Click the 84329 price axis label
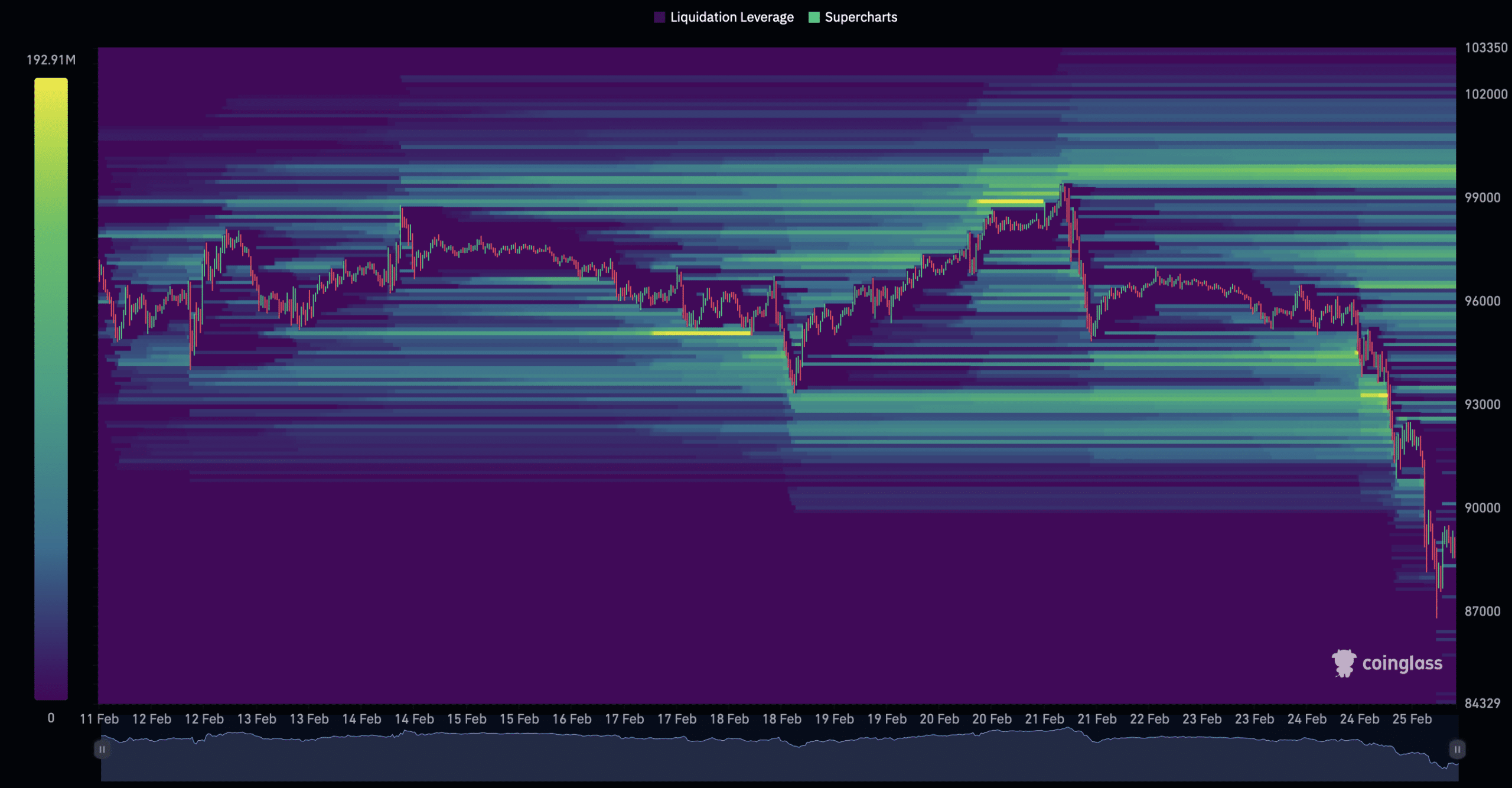Image resolution: width=1512 pixels, height=788 pixels. click(1482, 703)
